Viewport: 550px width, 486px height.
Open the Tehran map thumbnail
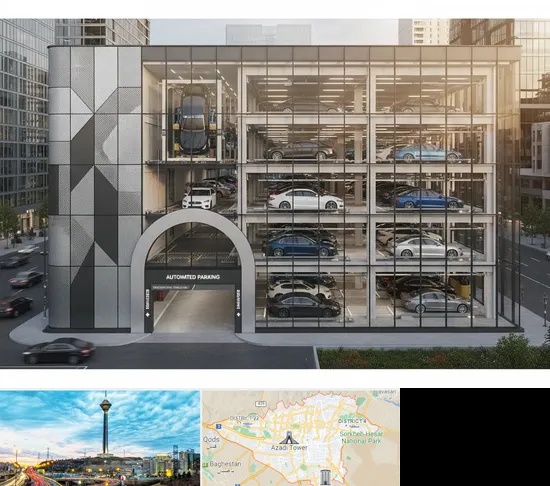pyautogui.click(x=301, y=438)
